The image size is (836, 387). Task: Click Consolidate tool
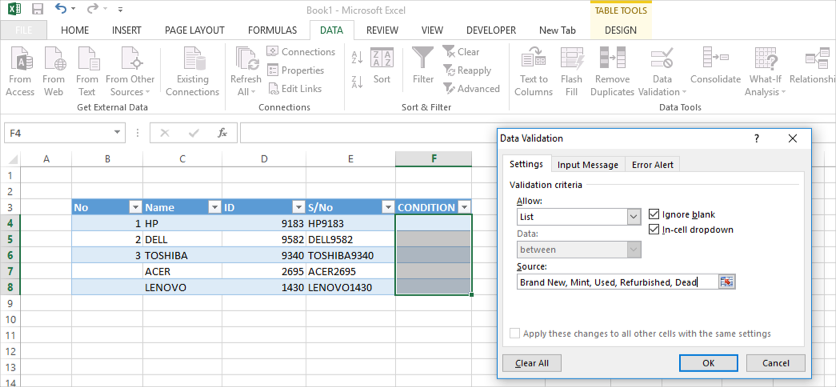pyautogui.click(x=716, y=66)
